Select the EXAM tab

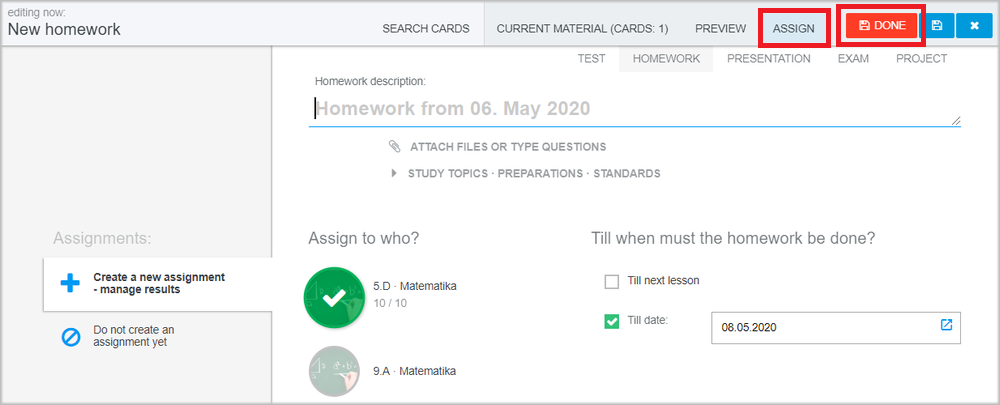click(853, 59)
